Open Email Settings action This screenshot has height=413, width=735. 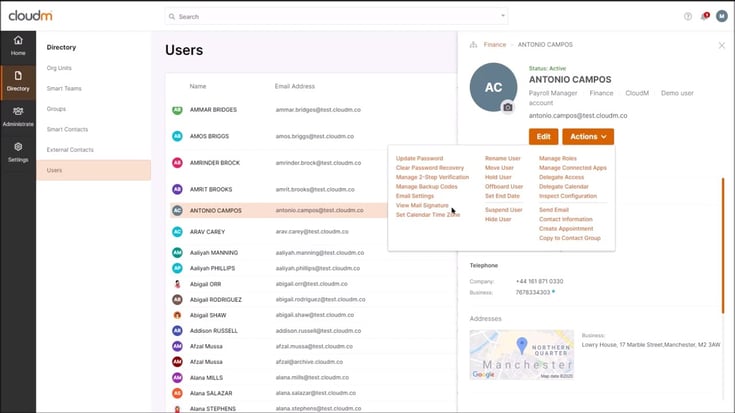point(415,196)
